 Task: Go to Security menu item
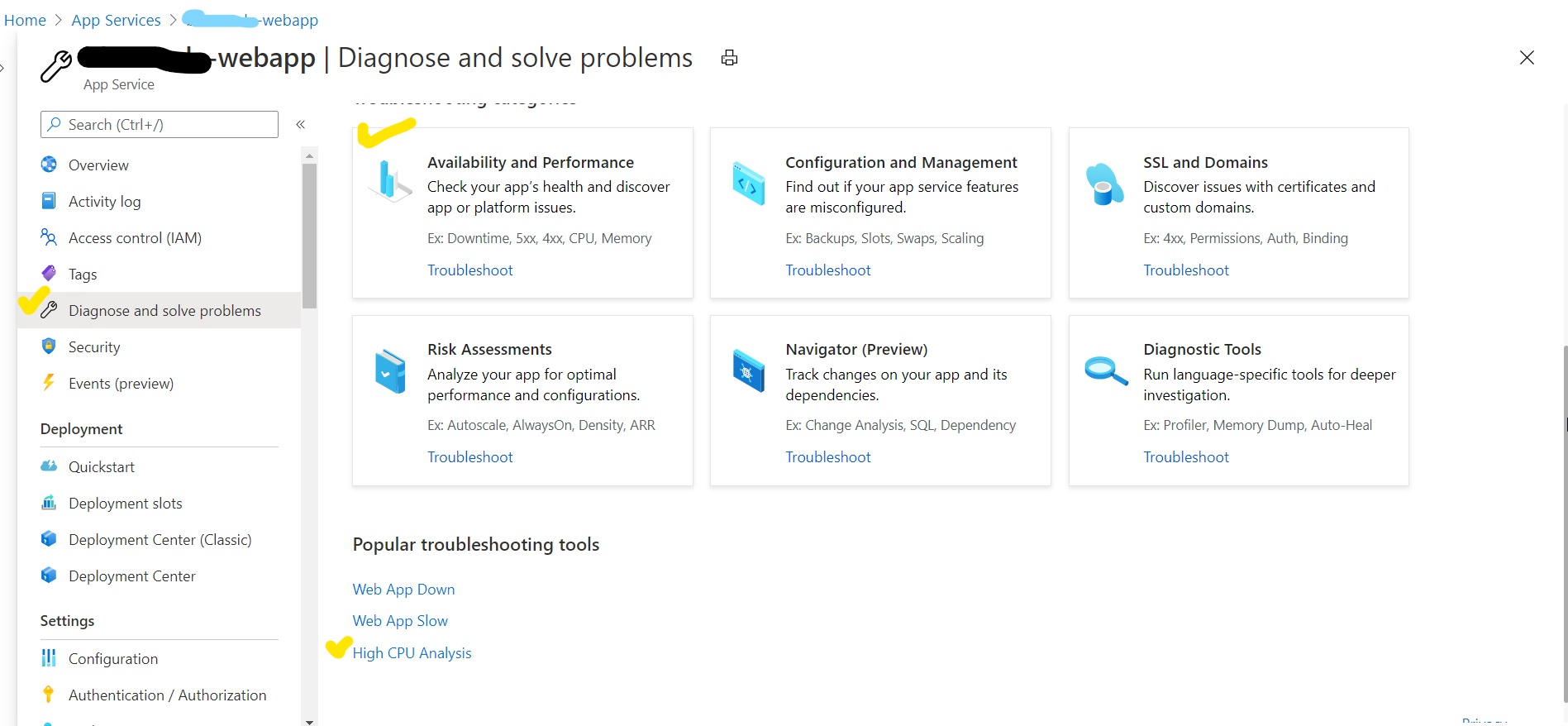click(94, 346)
